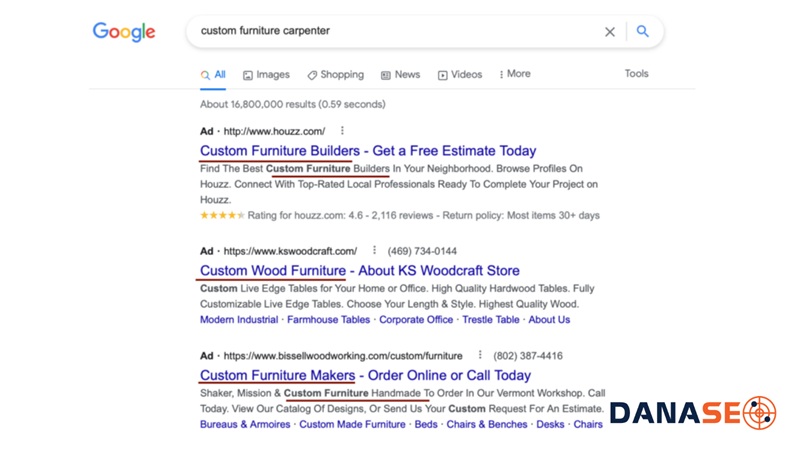
Task: Switch to the Images tab
Action: pyautogui.click(x=266, y=75)
